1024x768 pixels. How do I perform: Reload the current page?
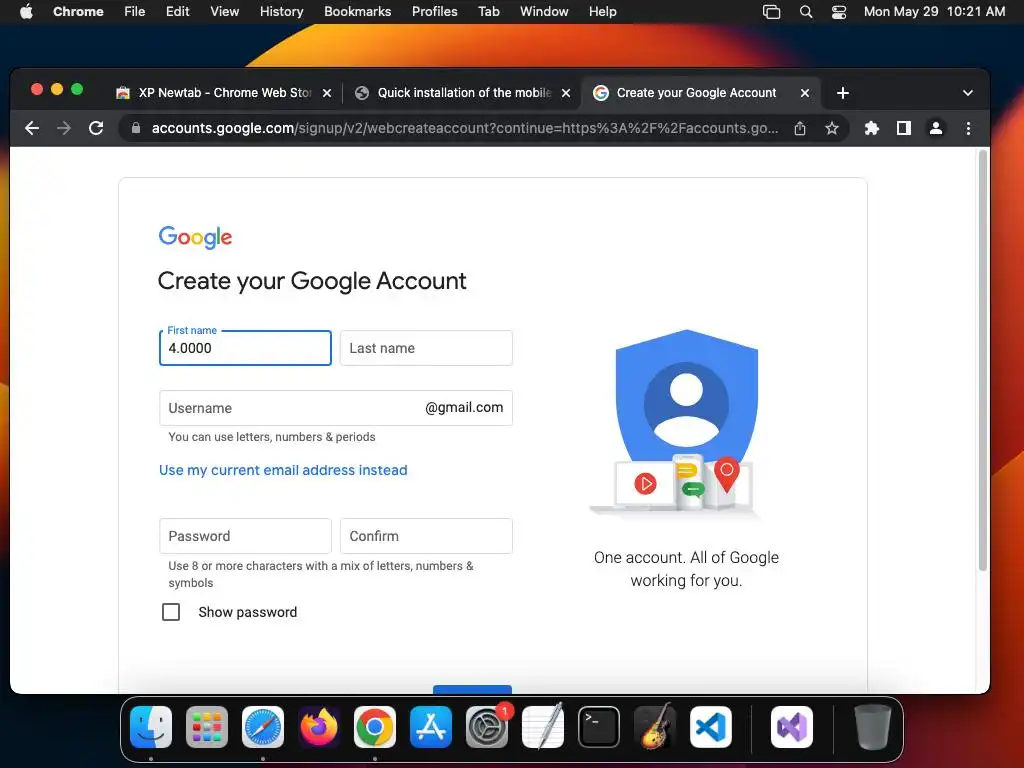click(x=96, y=128)
